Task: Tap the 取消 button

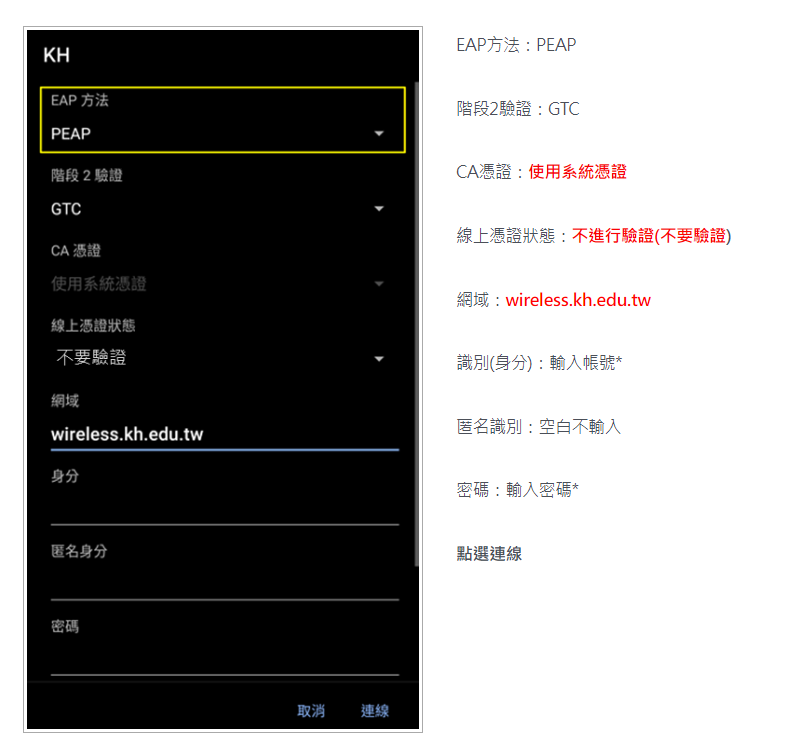Action: [311, 710]
